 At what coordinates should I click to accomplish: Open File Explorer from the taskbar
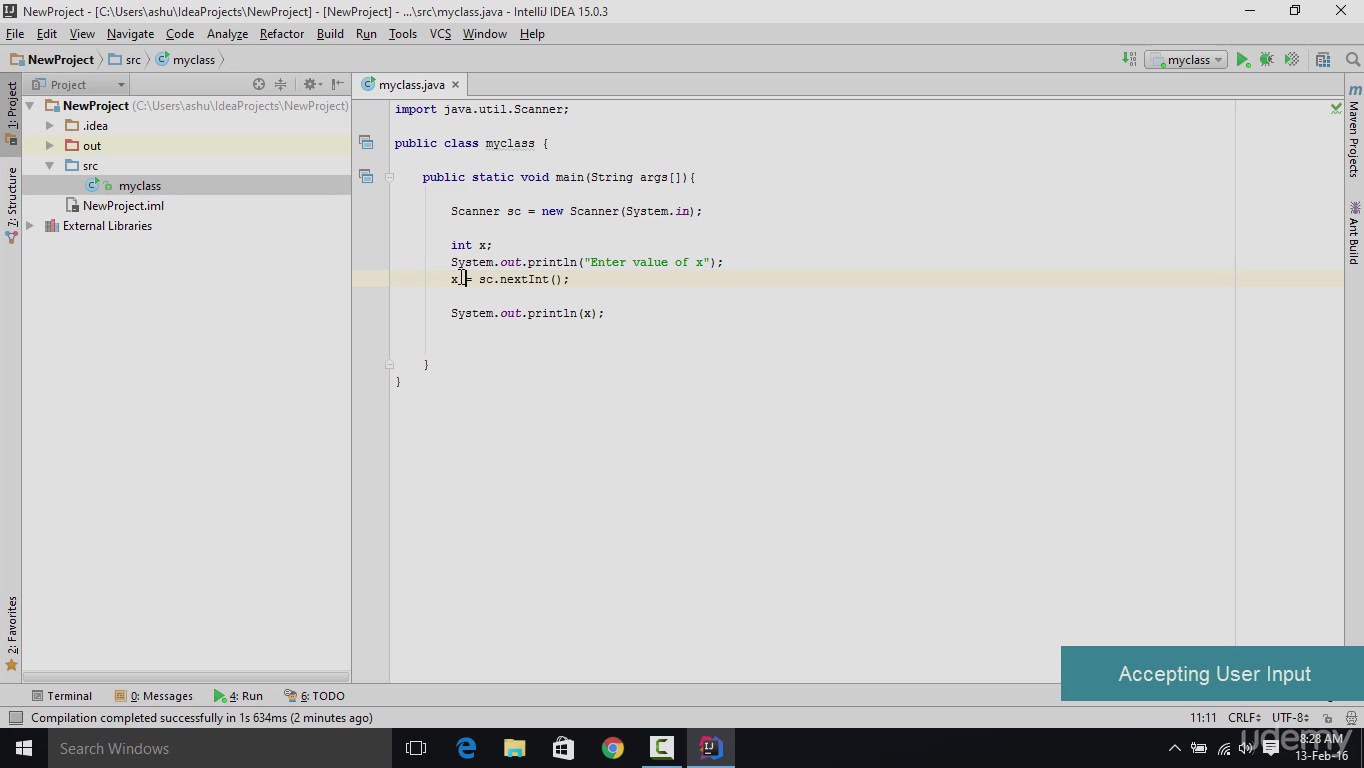point(515,748)
